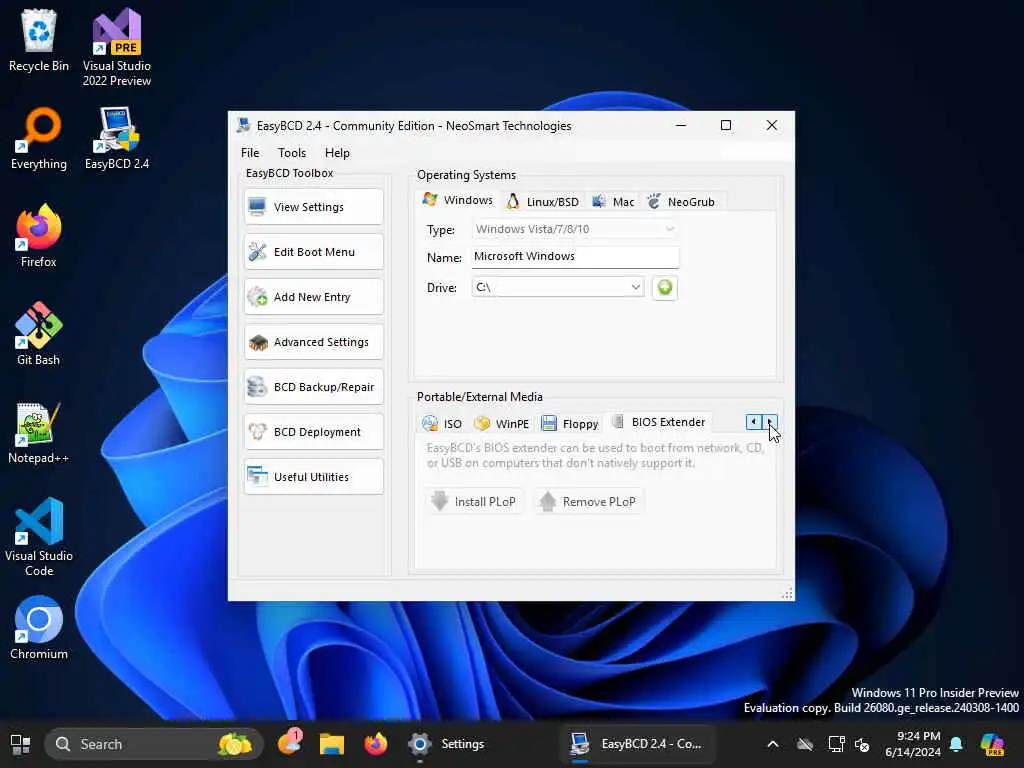The width and height of the screenshot is (1024, 768).
Task: Maximize the EasyBCD window
Action: (x=726, y=125)
